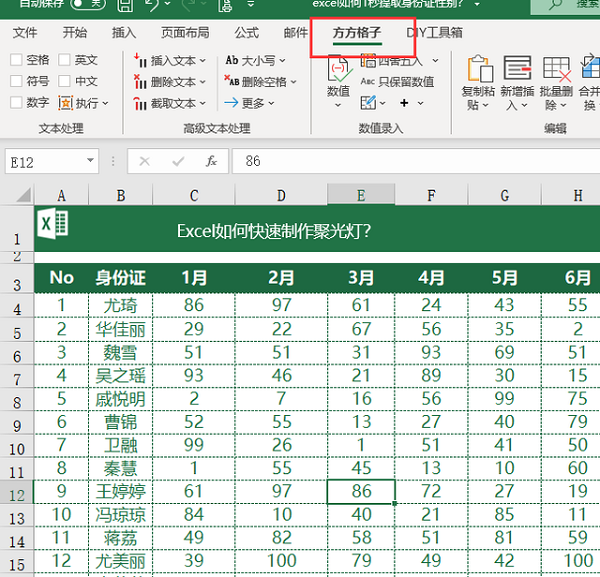Click the 插入文本 tool icon
The height and width of the screenshot is (577, 600).
pyautogui.click(x=140, y=60)
